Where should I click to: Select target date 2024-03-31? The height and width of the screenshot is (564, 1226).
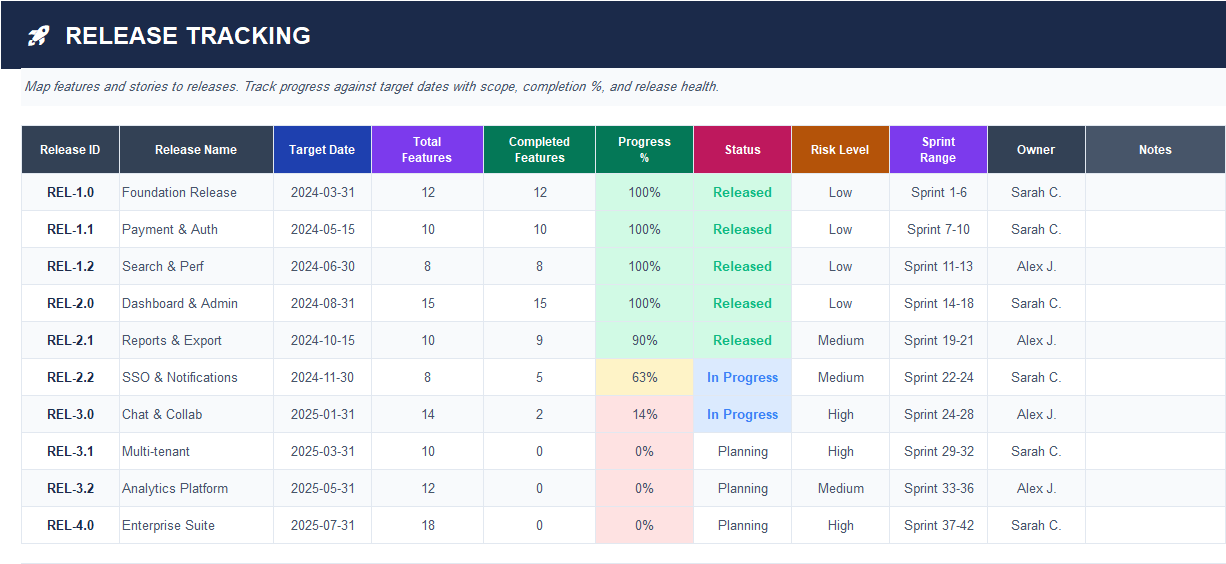click(322, 192)
